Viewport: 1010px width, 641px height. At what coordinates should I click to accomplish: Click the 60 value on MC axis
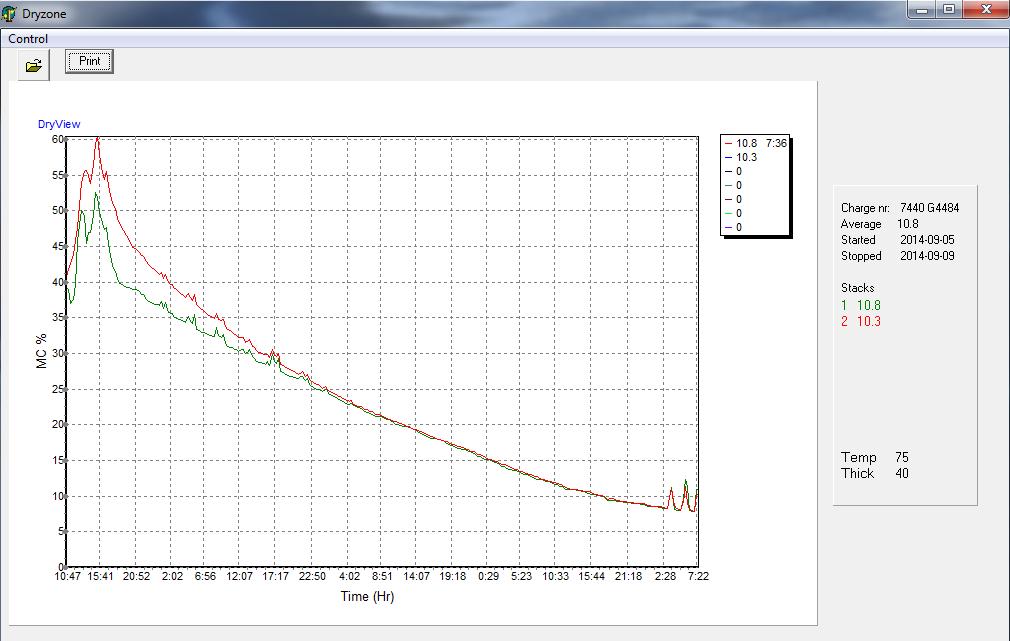[x=58, y=139]
